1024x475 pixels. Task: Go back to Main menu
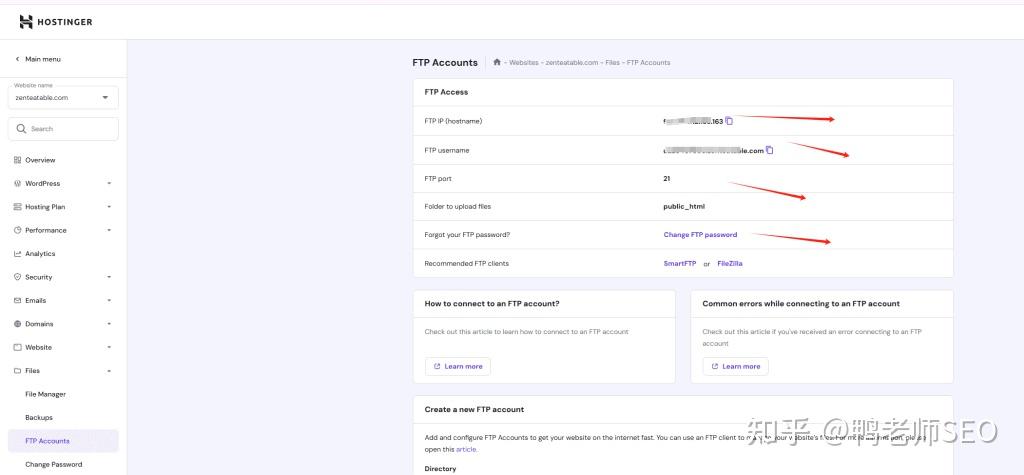click(38, 59)
